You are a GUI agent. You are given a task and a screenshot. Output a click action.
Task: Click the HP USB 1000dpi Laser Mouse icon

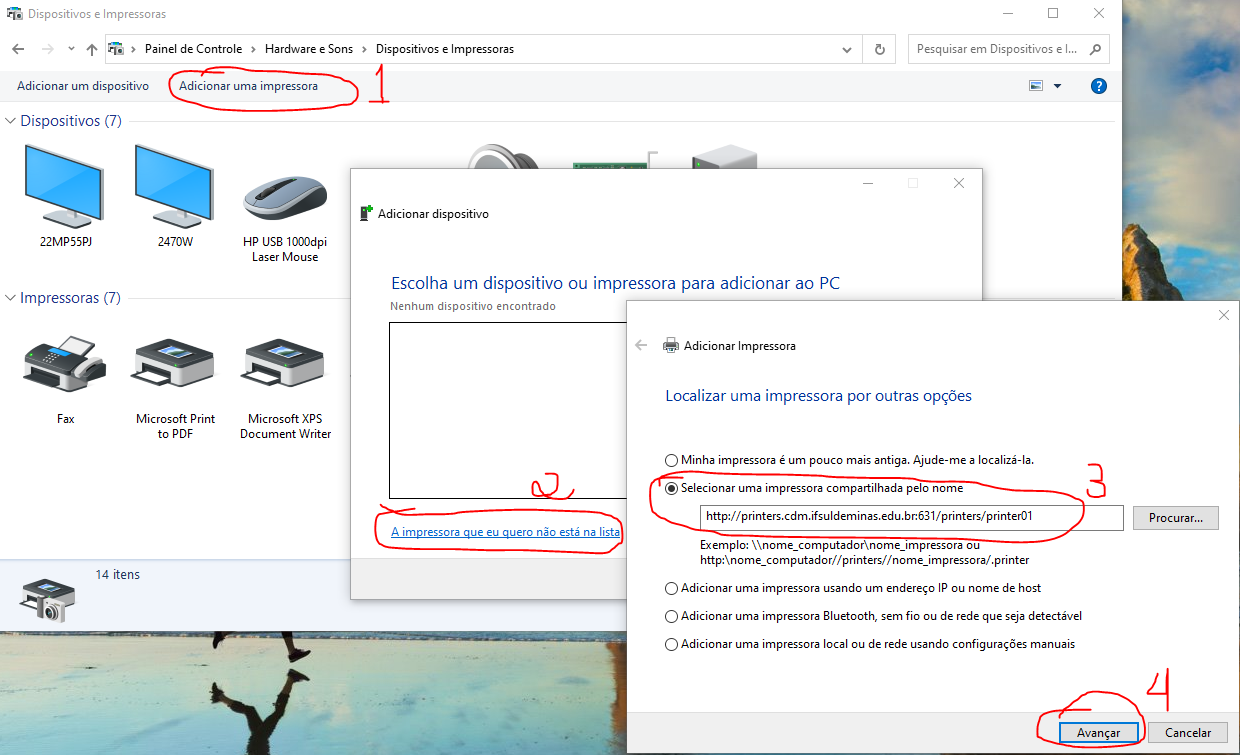(x=285, y=197)
